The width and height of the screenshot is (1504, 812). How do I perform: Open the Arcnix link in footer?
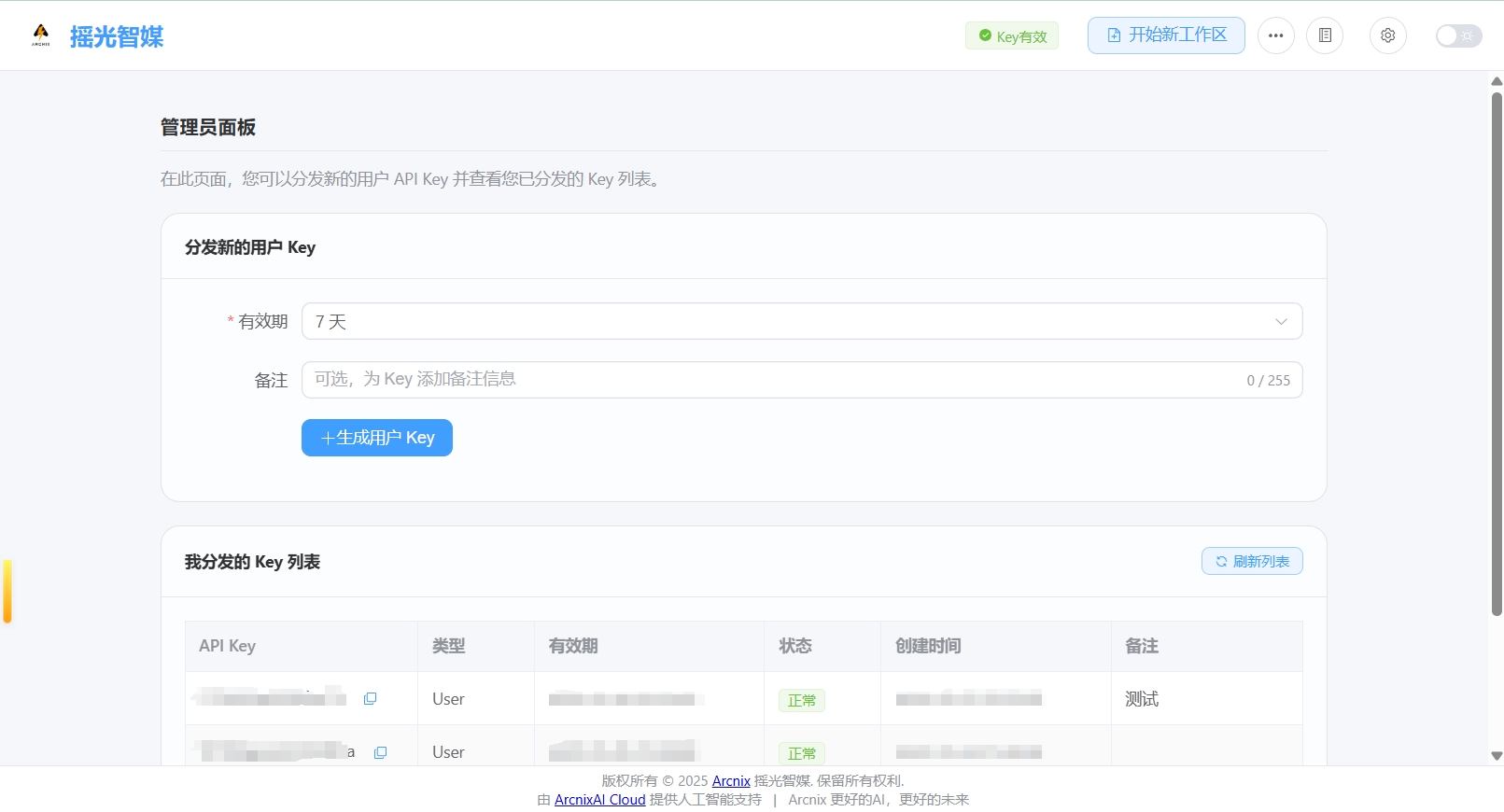(x=731, y=781)
